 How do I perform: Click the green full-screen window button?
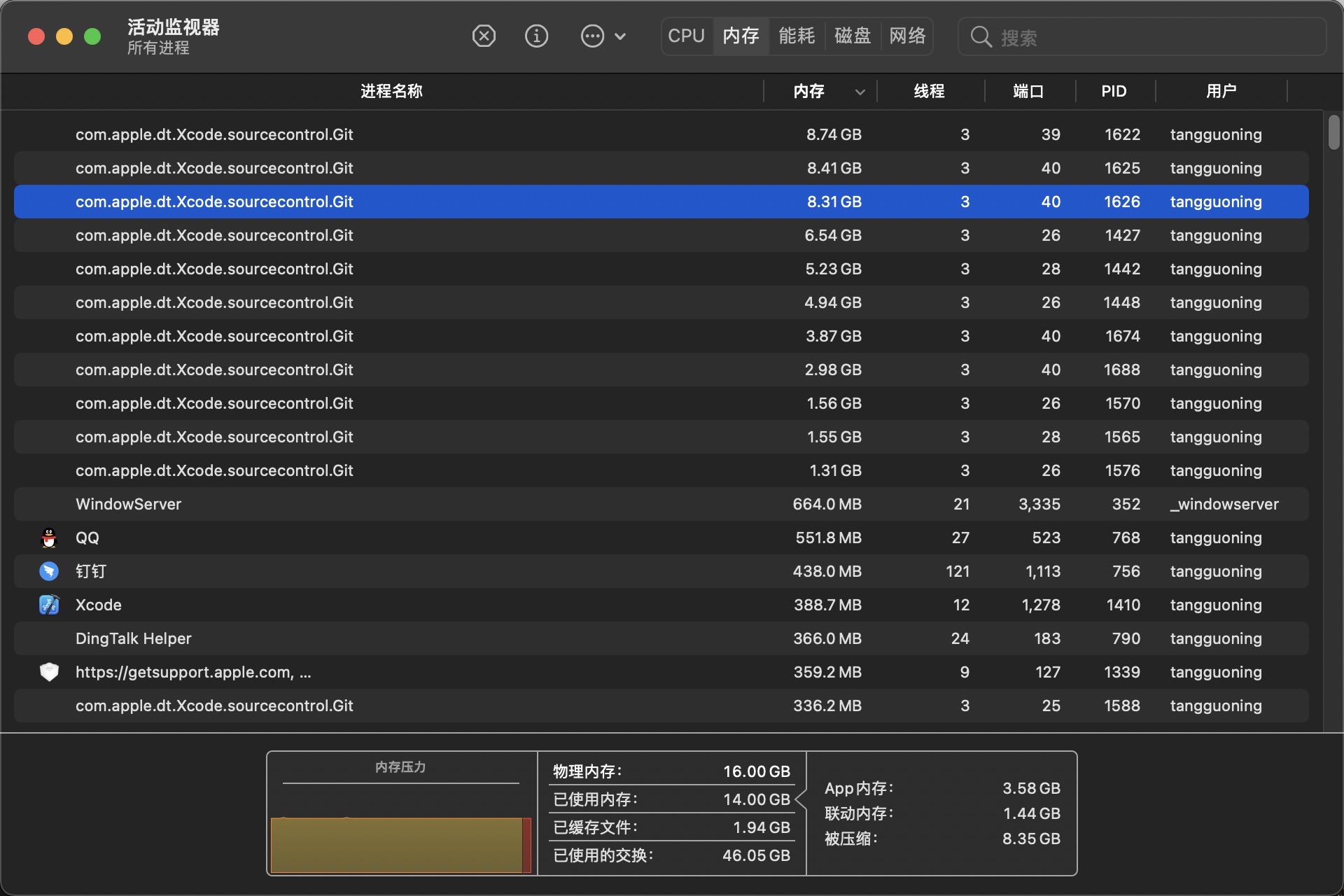point(92,36)
